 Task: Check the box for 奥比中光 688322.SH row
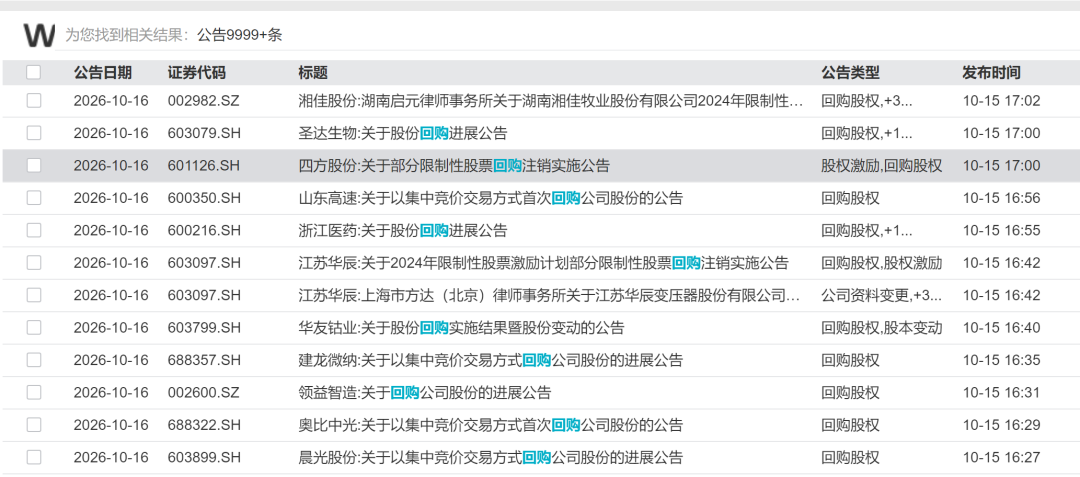point(34,425)
